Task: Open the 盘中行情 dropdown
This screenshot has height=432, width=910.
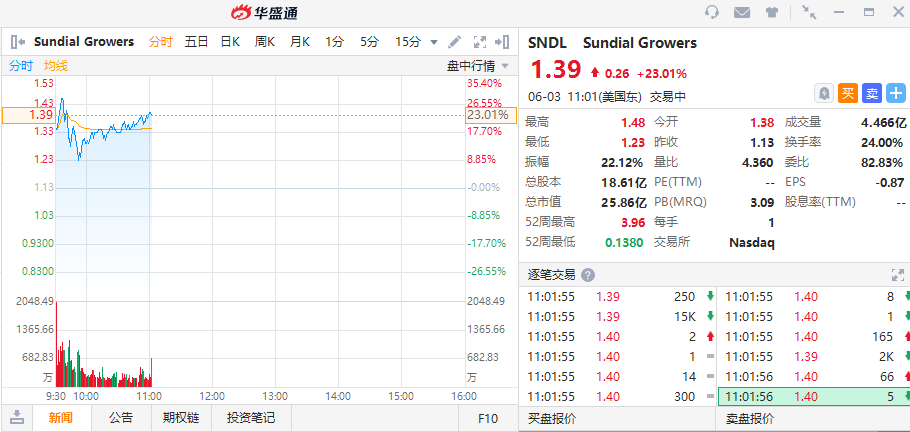Action: click(x=477, y=66)
